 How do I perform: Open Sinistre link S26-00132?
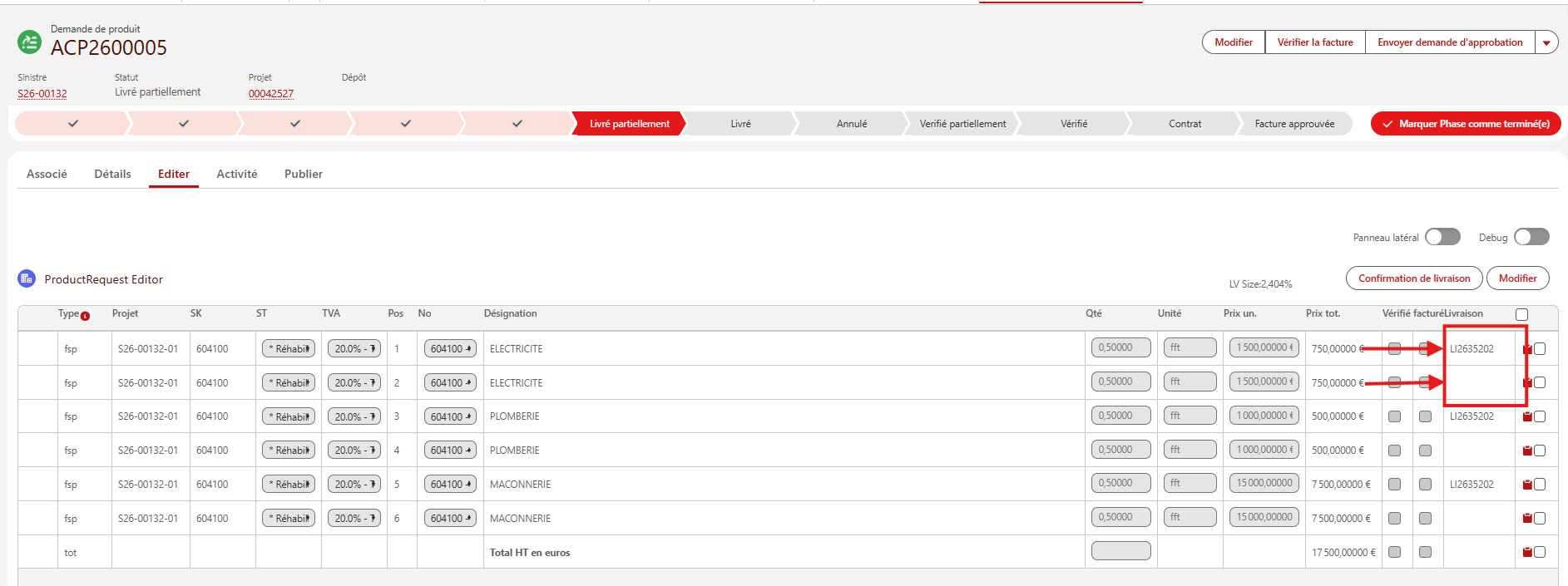42,94
